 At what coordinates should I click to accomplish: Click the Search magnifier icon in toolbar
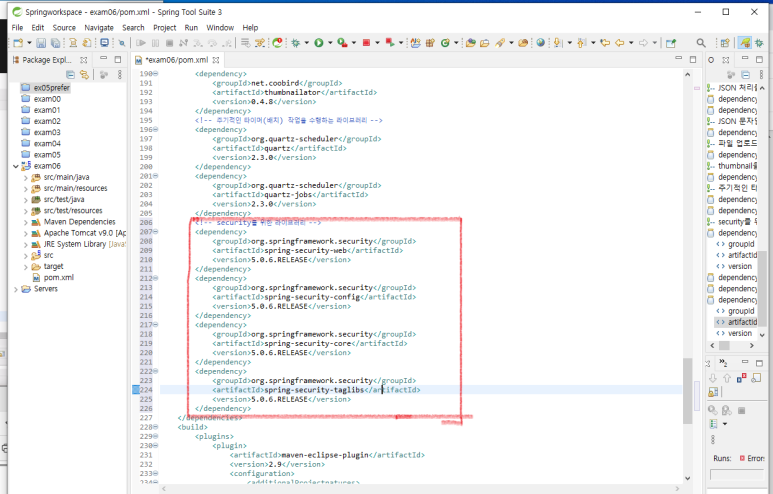tap(701, 43)
